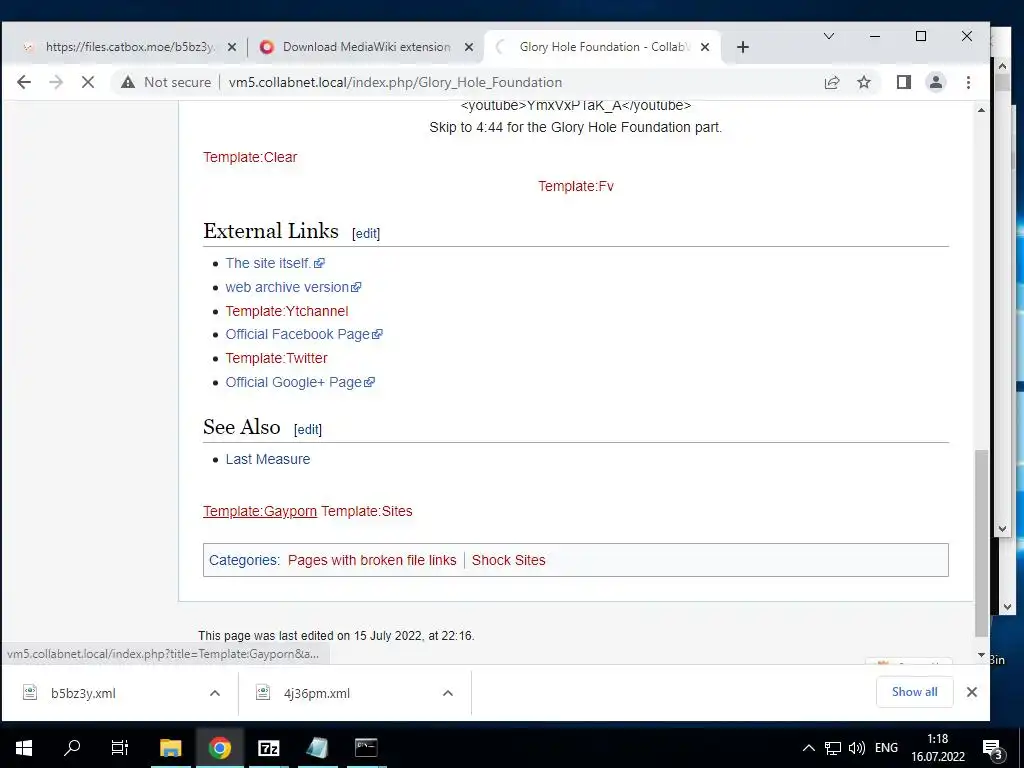Image resolution: width=1024 pixels, height=768 pixels.
Task: Click the inner page scrollbar thumb
Action: click(x=981, y=543)
